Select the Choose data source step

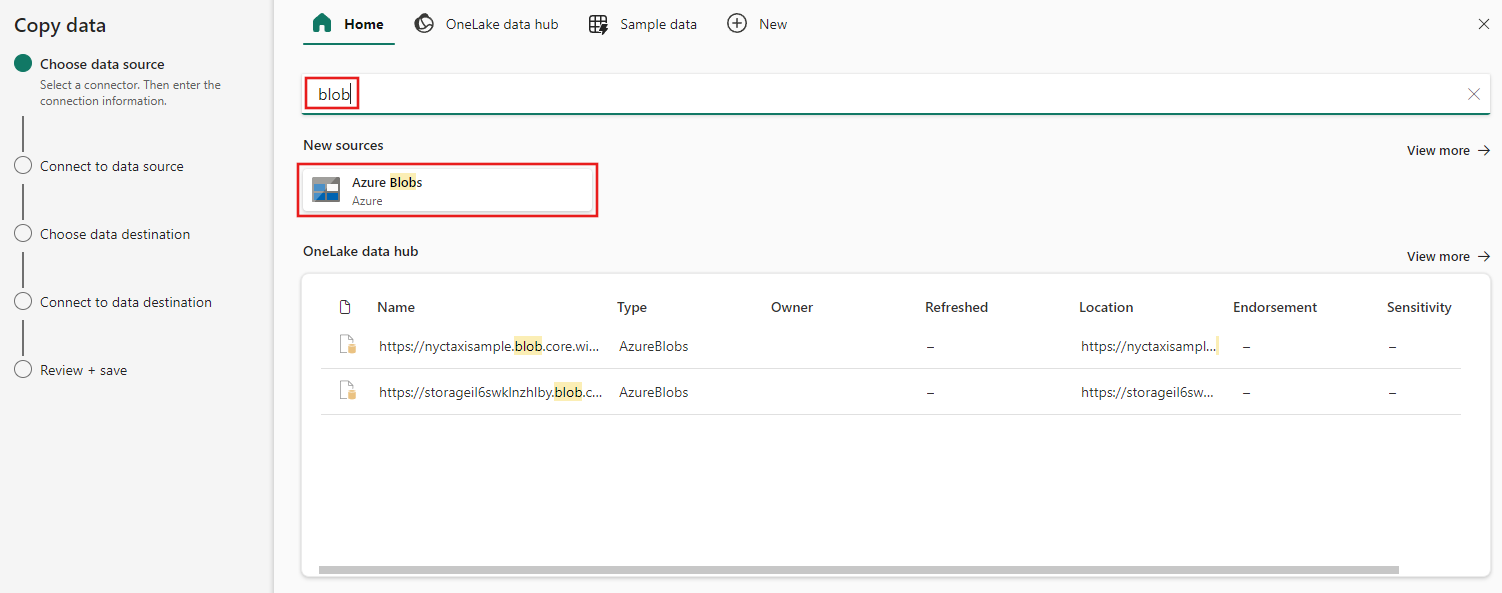click(x=102, y=64)
